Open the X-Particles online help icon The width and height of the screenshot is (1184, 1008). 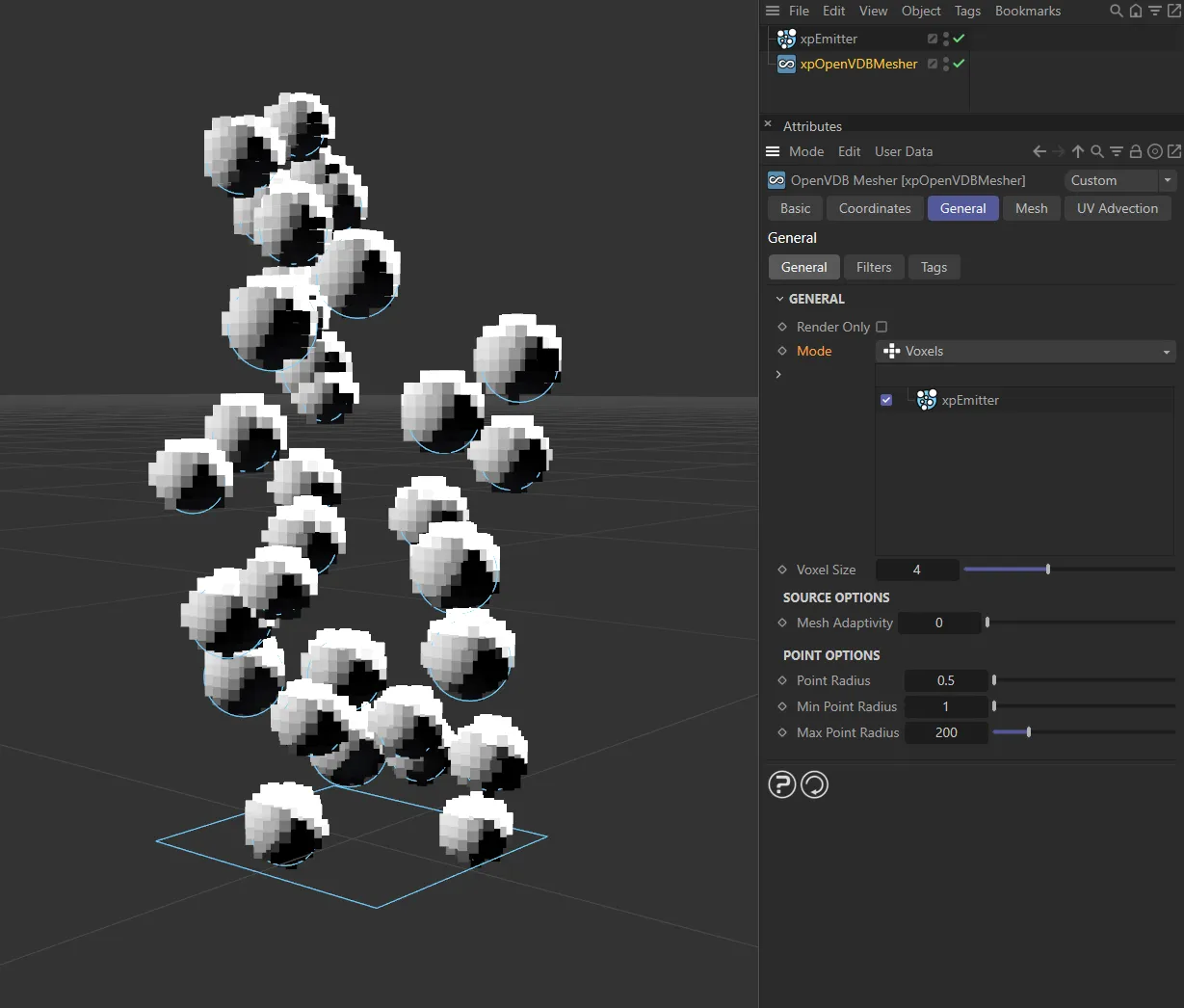781,784
